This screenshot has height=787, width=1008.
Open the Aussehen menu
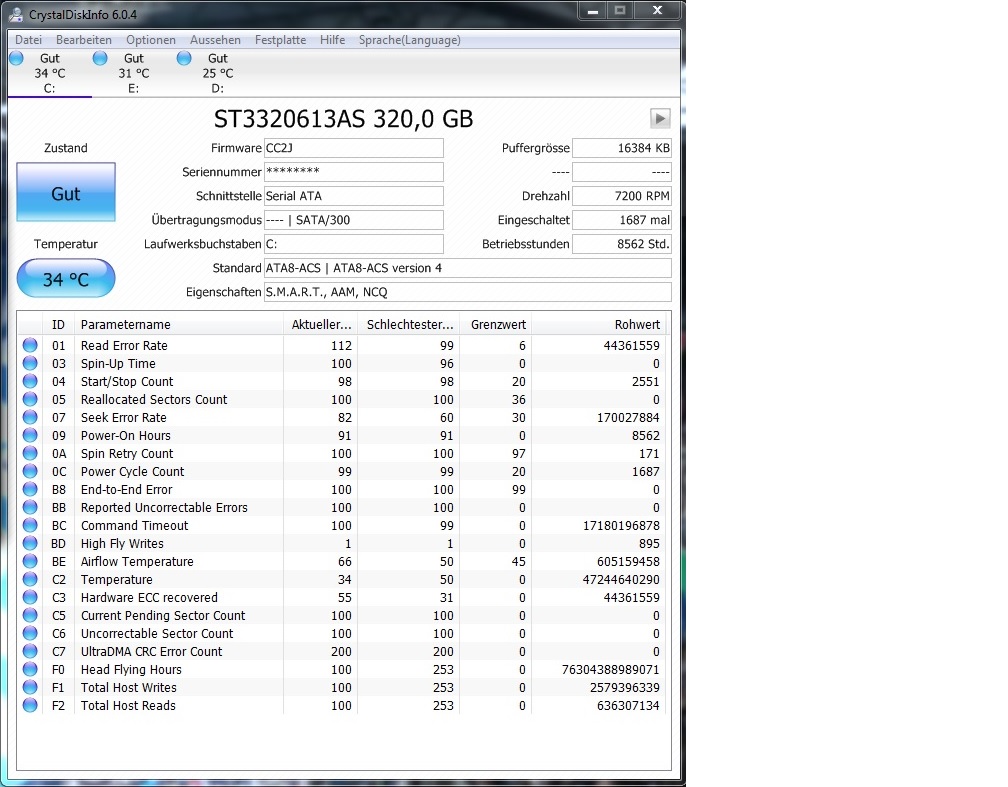pos(215,40)
